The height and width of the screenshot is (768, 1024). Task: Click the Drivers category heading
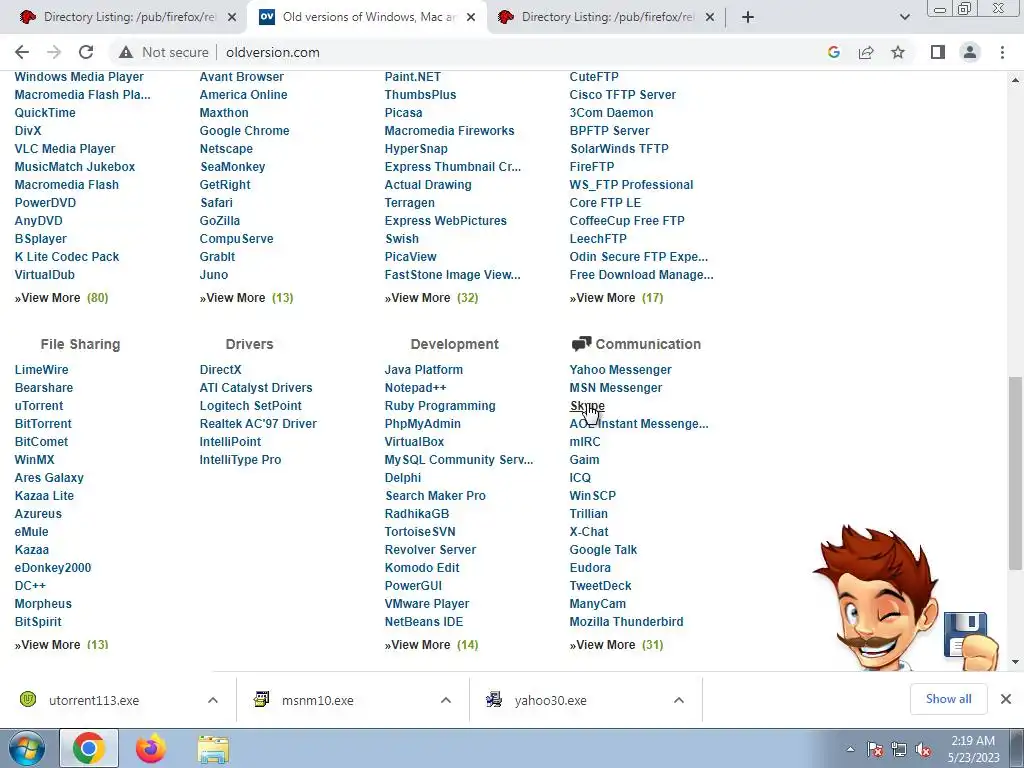pyautogui.click(x=249, y=344)
